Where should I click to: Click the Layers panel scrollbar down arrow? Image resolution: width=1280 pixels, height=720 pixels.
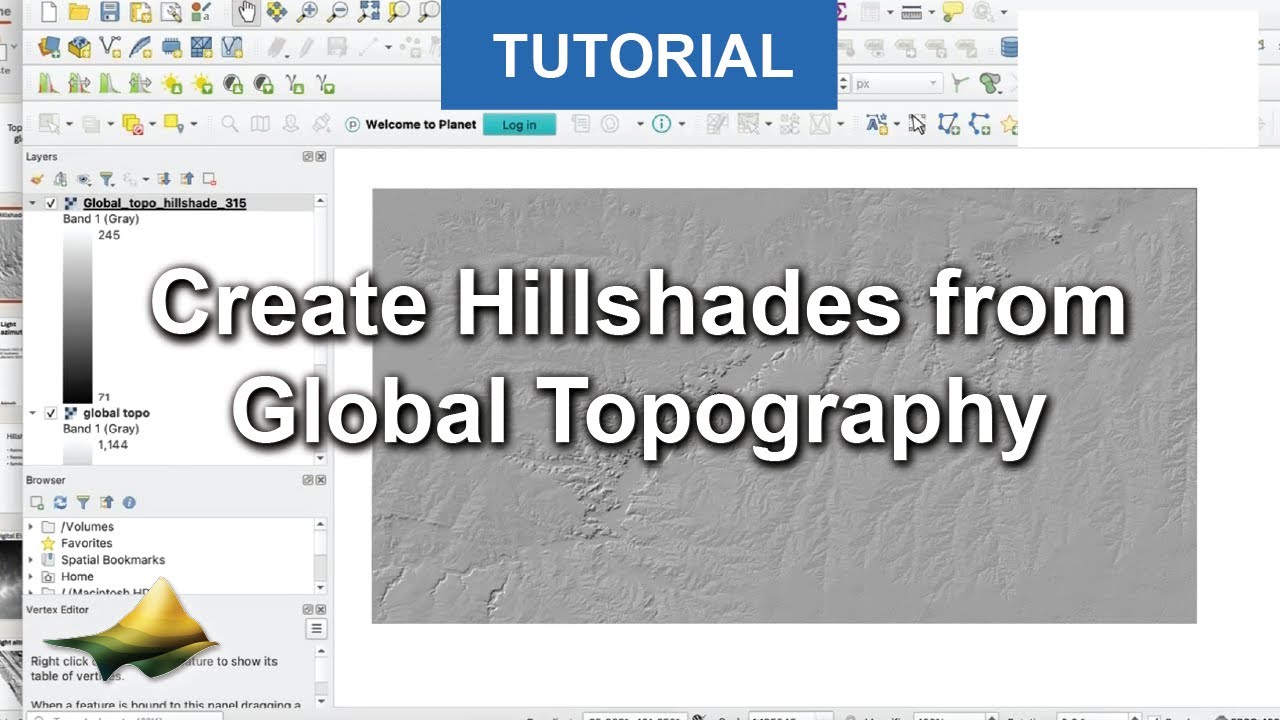point(321,458)
